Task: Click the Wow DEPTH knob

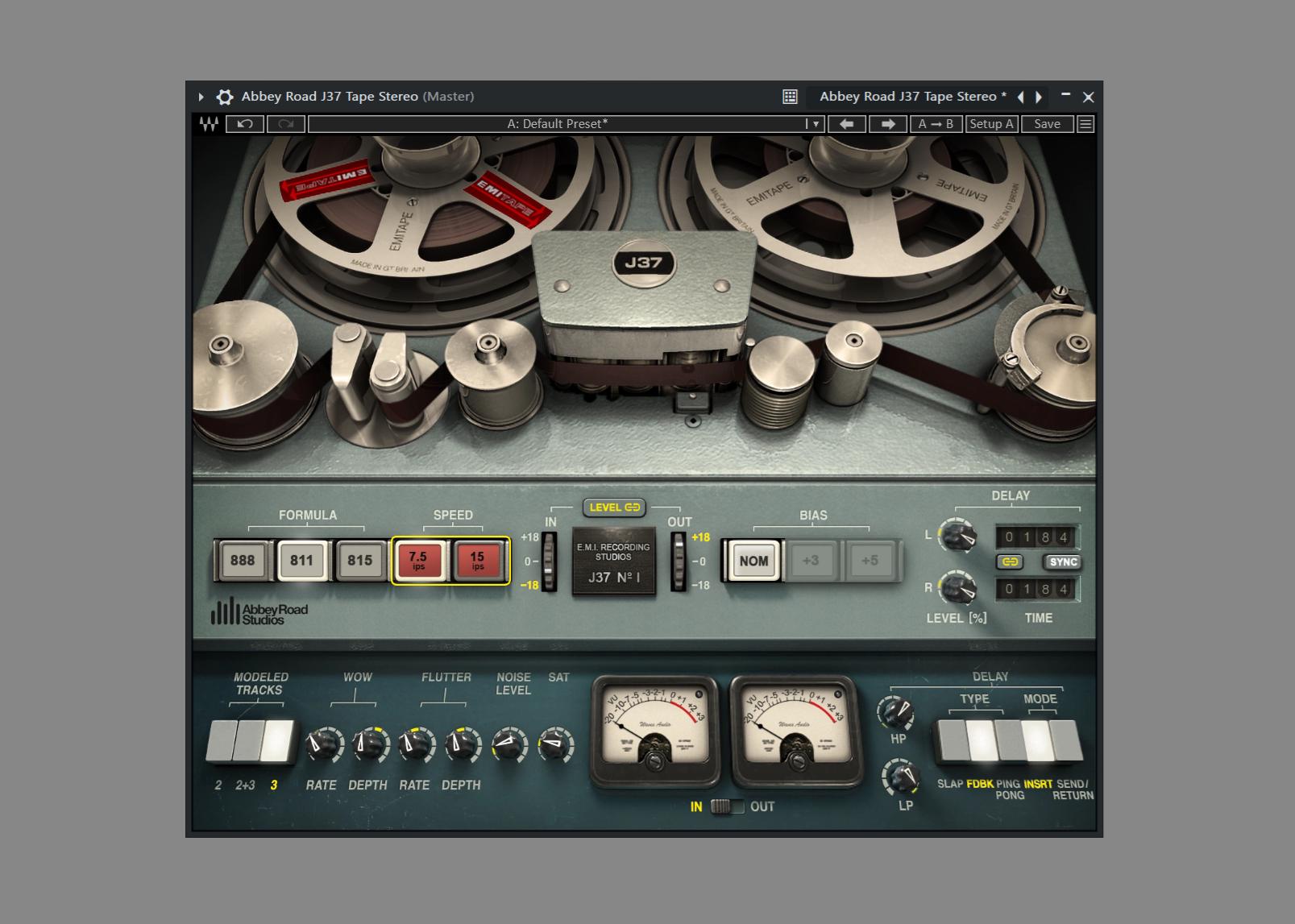Action: coord(370,744)
